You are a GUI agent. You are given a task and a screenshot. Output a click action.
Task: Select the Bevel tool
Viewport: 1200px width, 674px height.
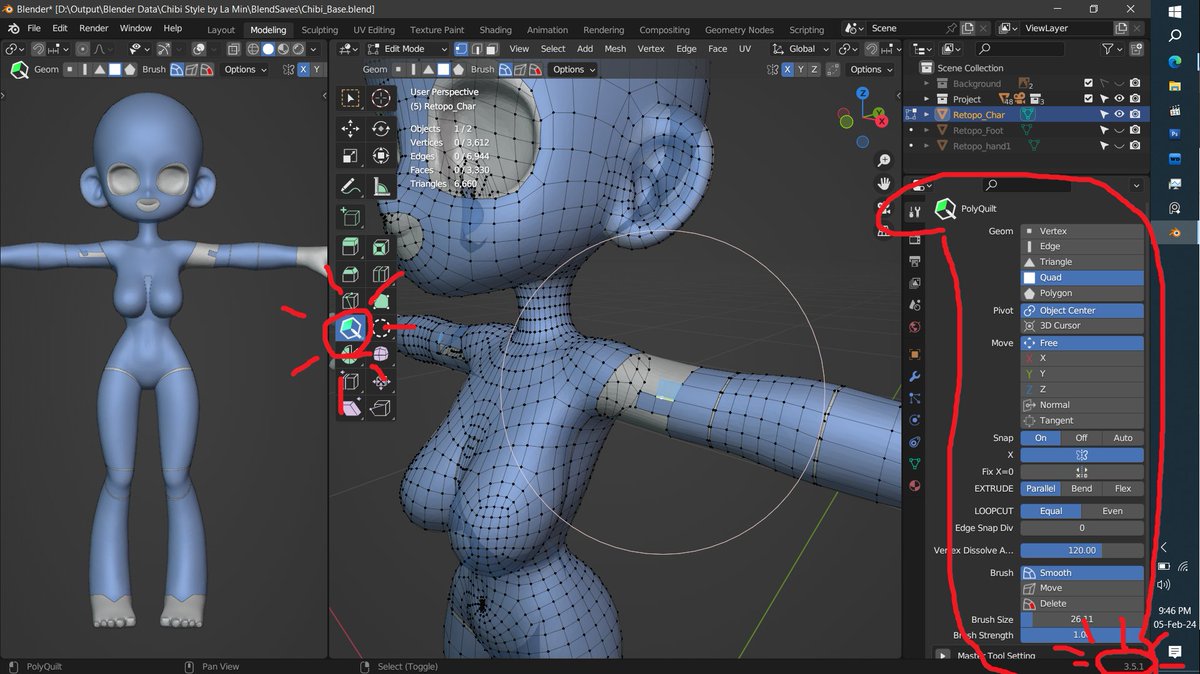click(351, 274)
